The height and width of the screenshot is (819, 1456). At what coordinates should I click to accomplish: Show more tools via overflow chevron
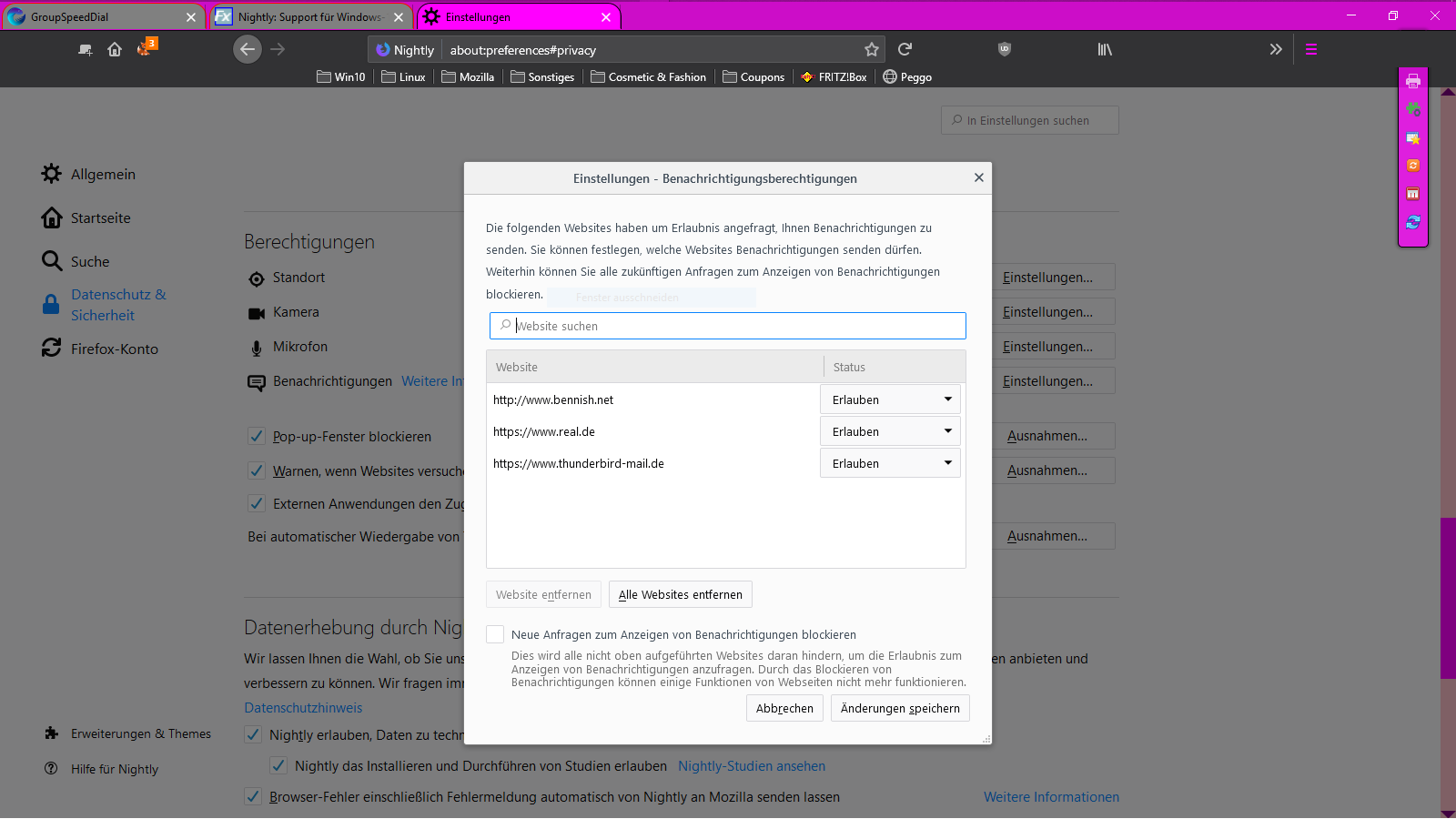pyautogui.click(x=1275, y=50)
